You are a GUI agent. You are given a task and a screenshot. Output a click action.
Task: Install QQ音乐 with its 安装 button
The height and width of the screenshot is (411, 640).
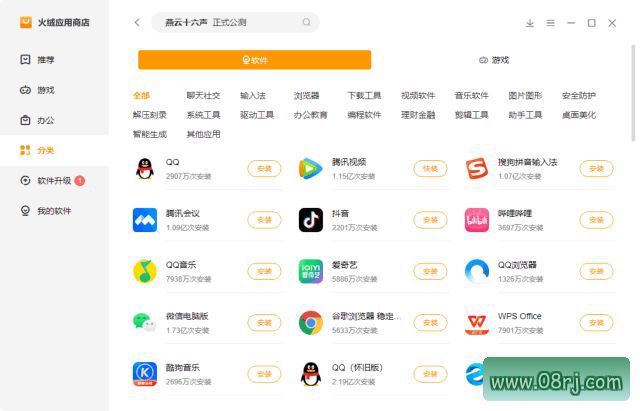[x=264, y=271]
